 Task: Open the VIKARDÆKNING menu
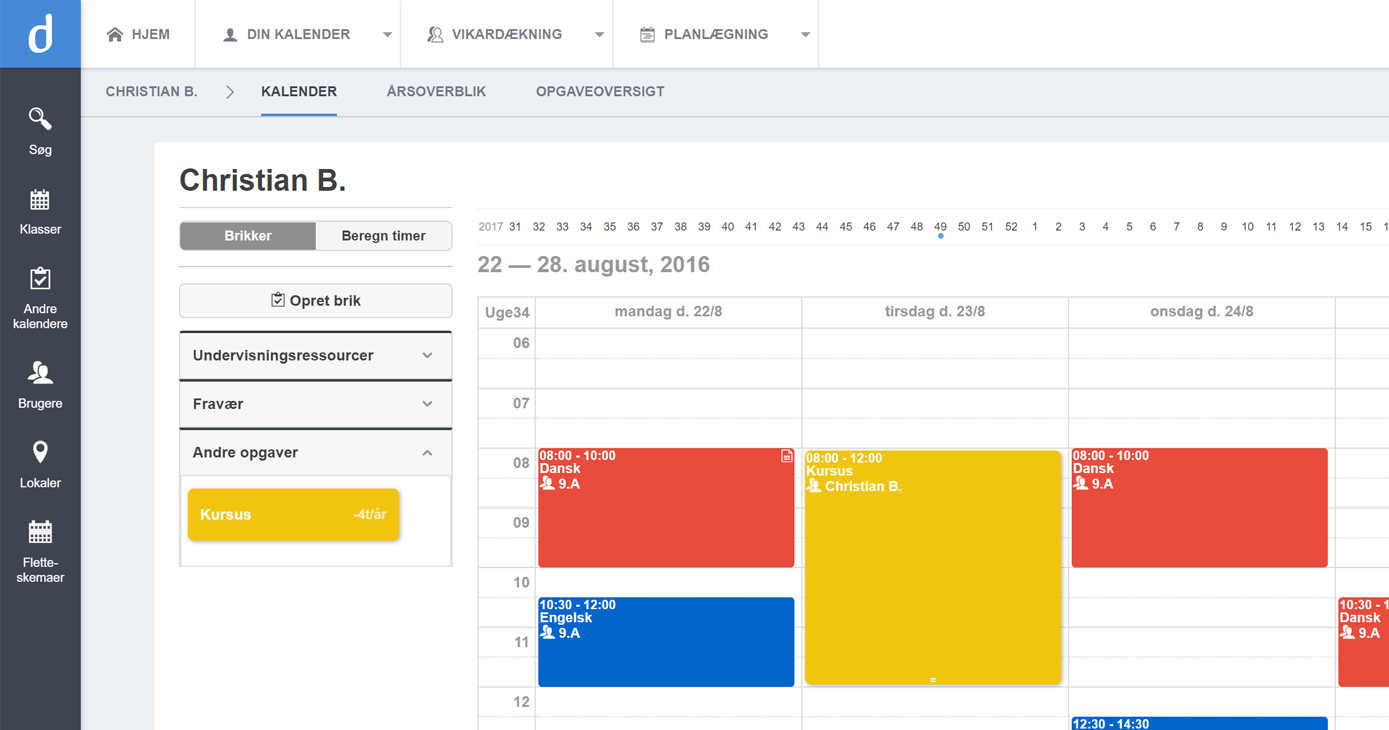coord(506,34)
